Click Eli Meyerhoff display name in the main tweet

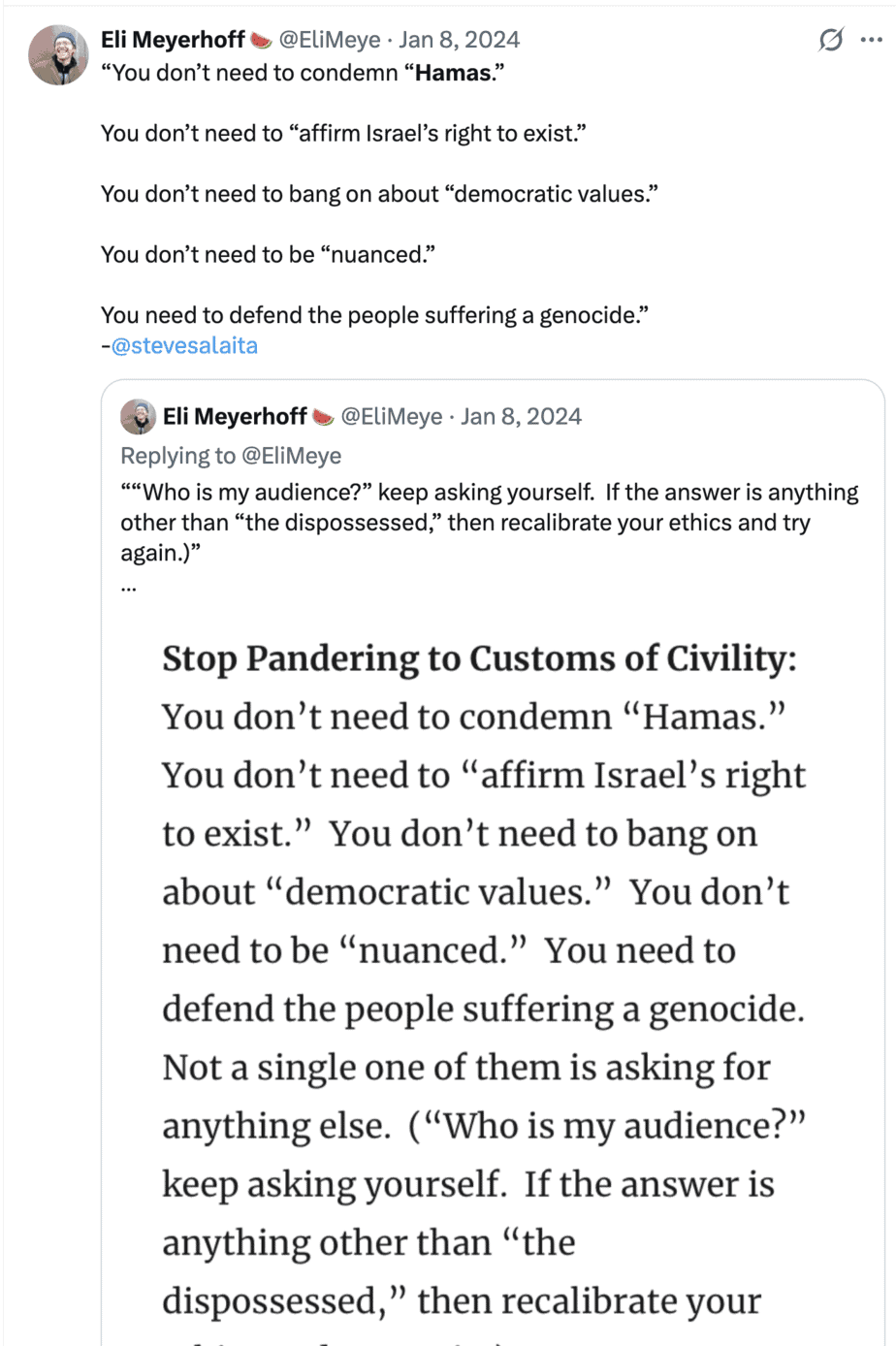point(173,40)
